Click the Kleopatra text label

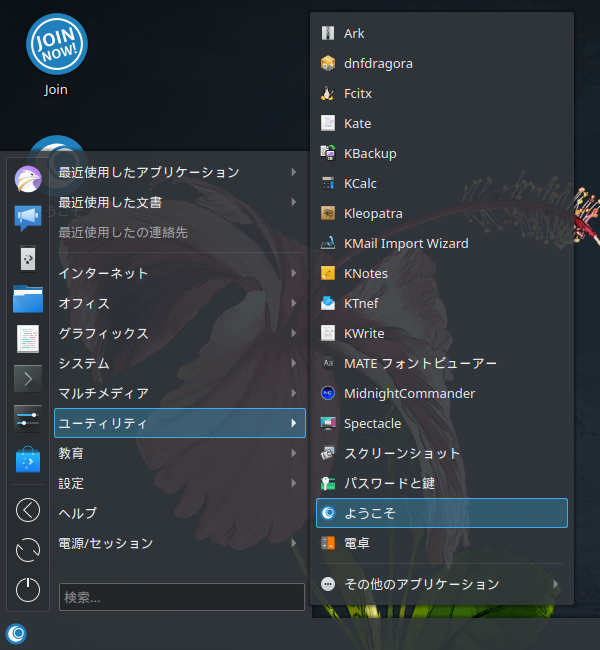point(373,213)
